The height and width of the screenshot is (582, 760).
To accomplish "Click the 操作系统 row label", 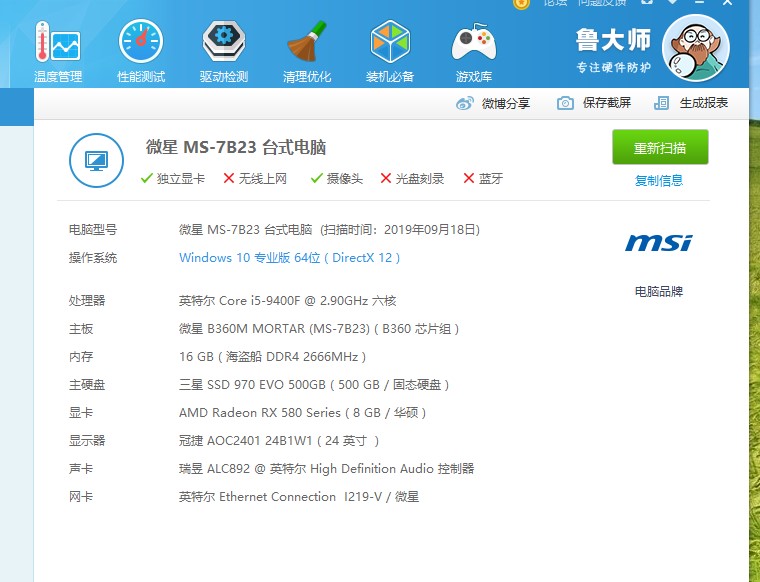I will coord(93,258).
